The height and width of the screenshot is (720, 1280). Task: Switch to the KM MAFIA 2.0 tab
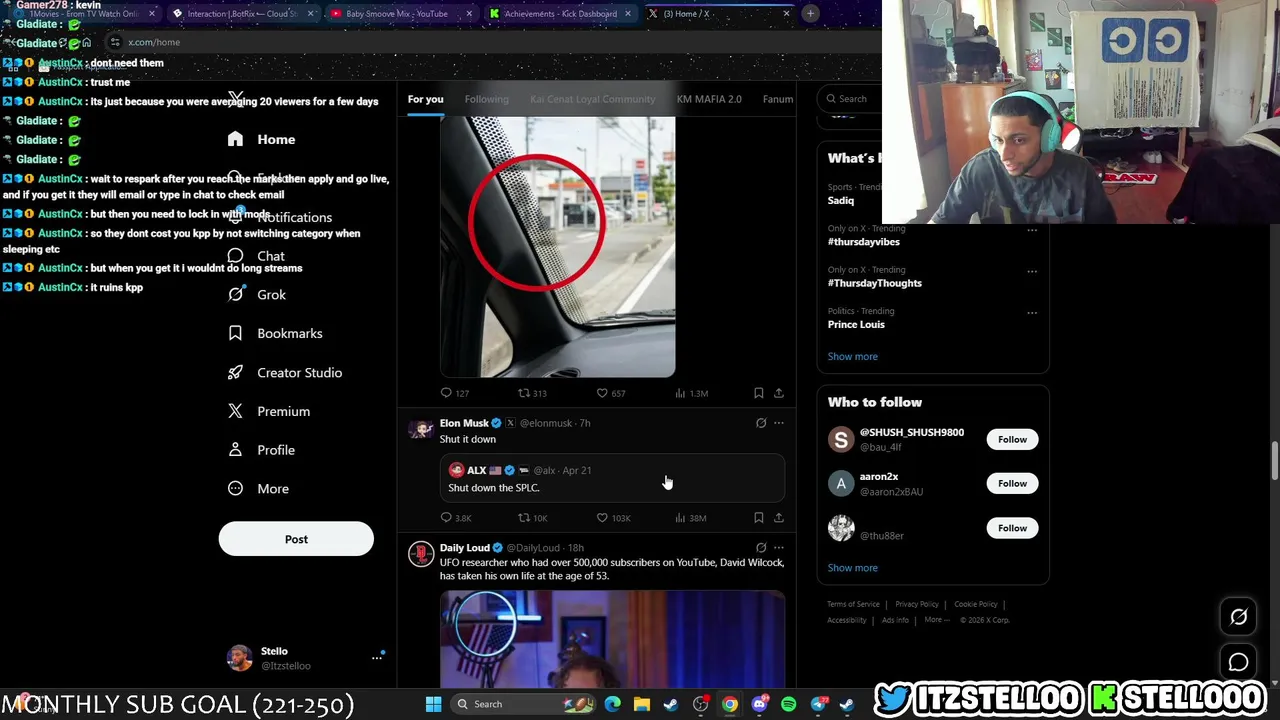709,99
